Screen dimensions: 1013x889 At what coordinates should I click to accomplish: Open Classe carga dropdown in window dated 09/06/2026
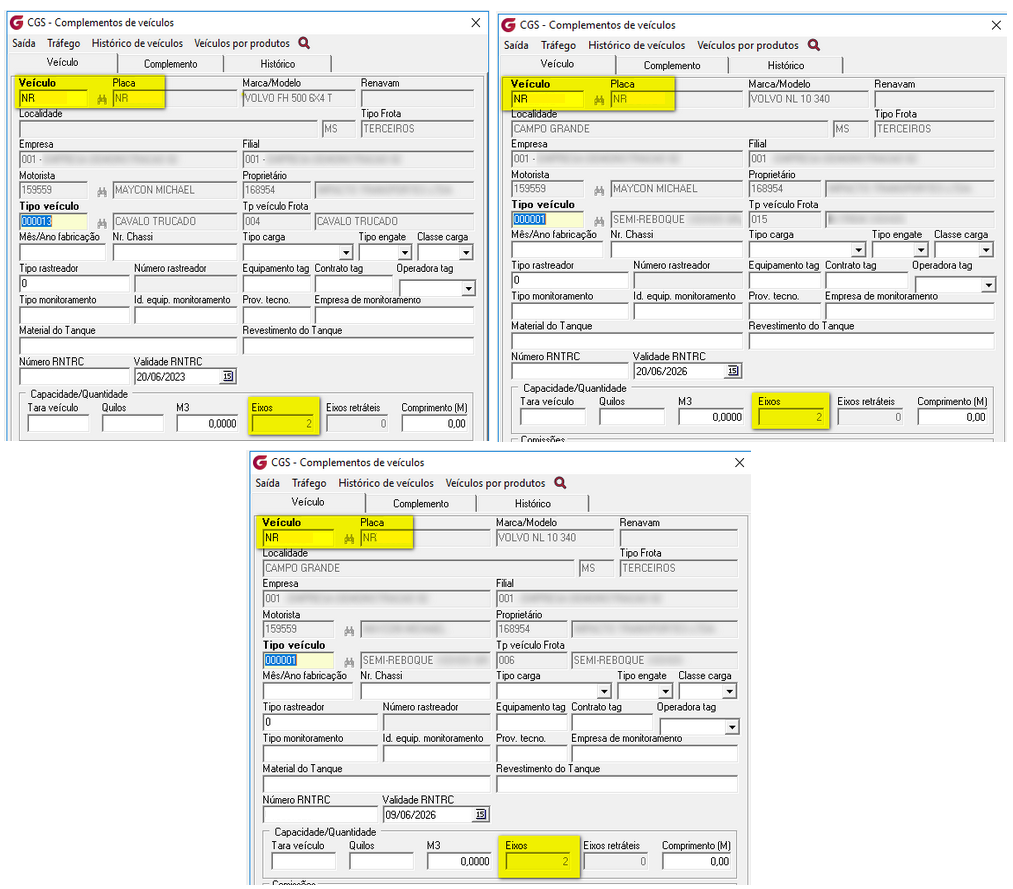pyautogui.click(x=729, y=691)
